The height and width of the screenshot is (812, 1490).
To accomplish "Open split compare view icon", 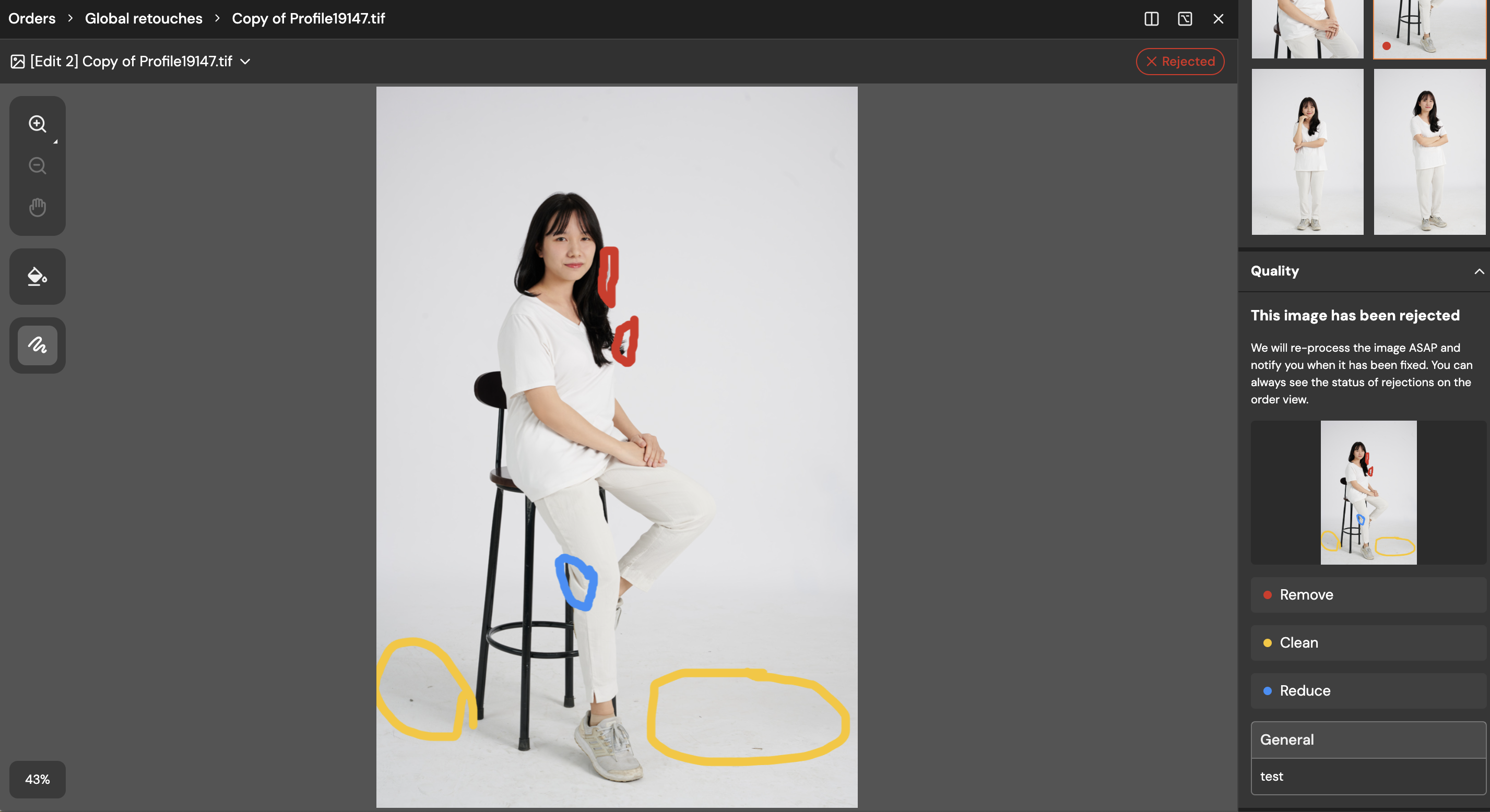I will (1152, 18).
